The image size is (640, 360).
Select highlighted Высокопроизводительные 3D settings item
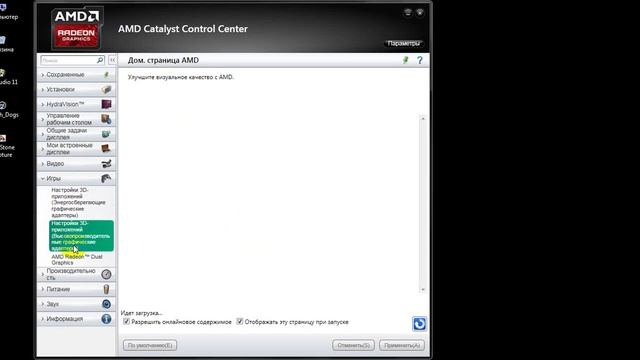81,236
